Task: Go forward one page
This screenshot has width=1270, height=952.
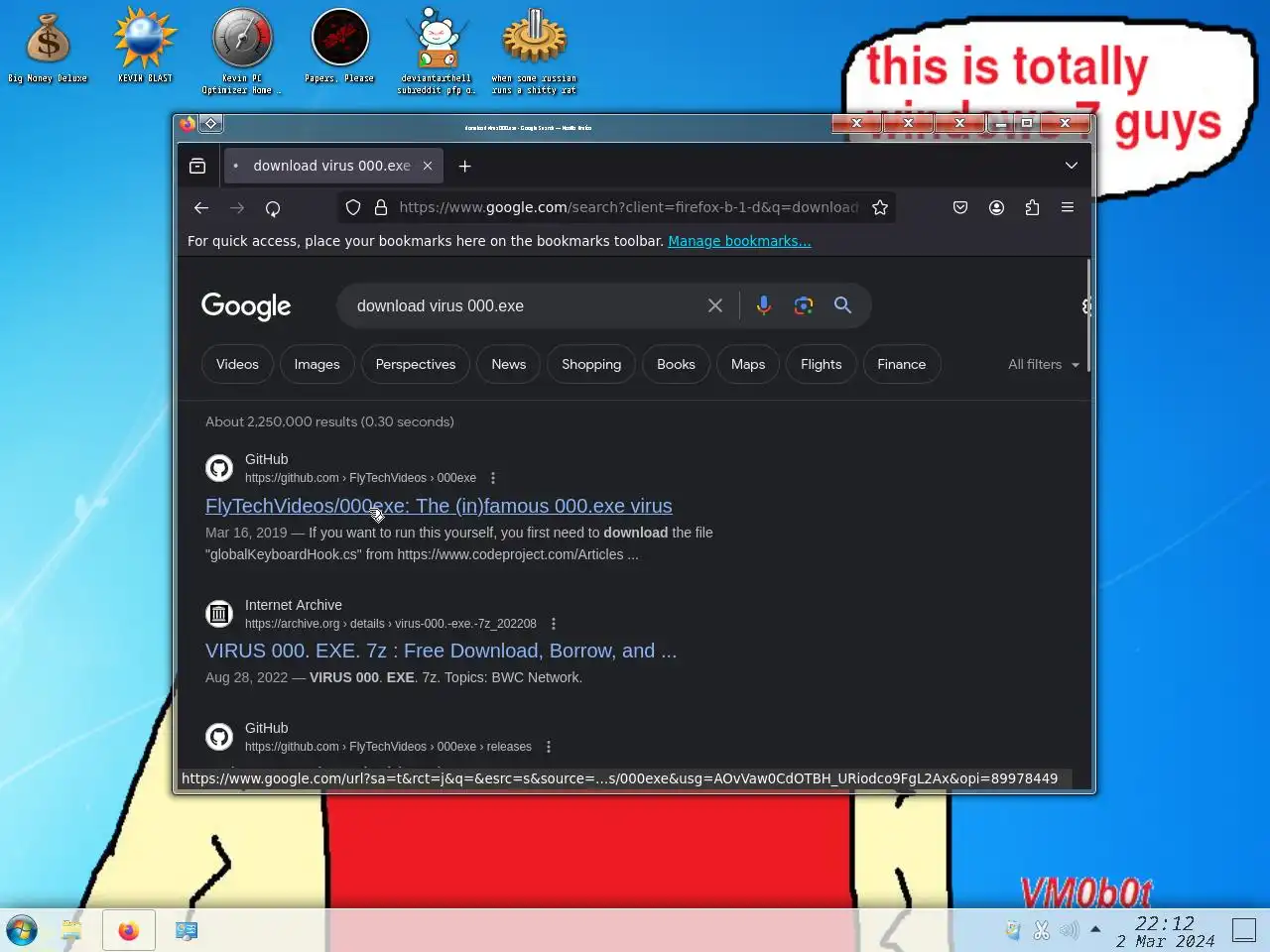Action: click(x=237, y=207)
